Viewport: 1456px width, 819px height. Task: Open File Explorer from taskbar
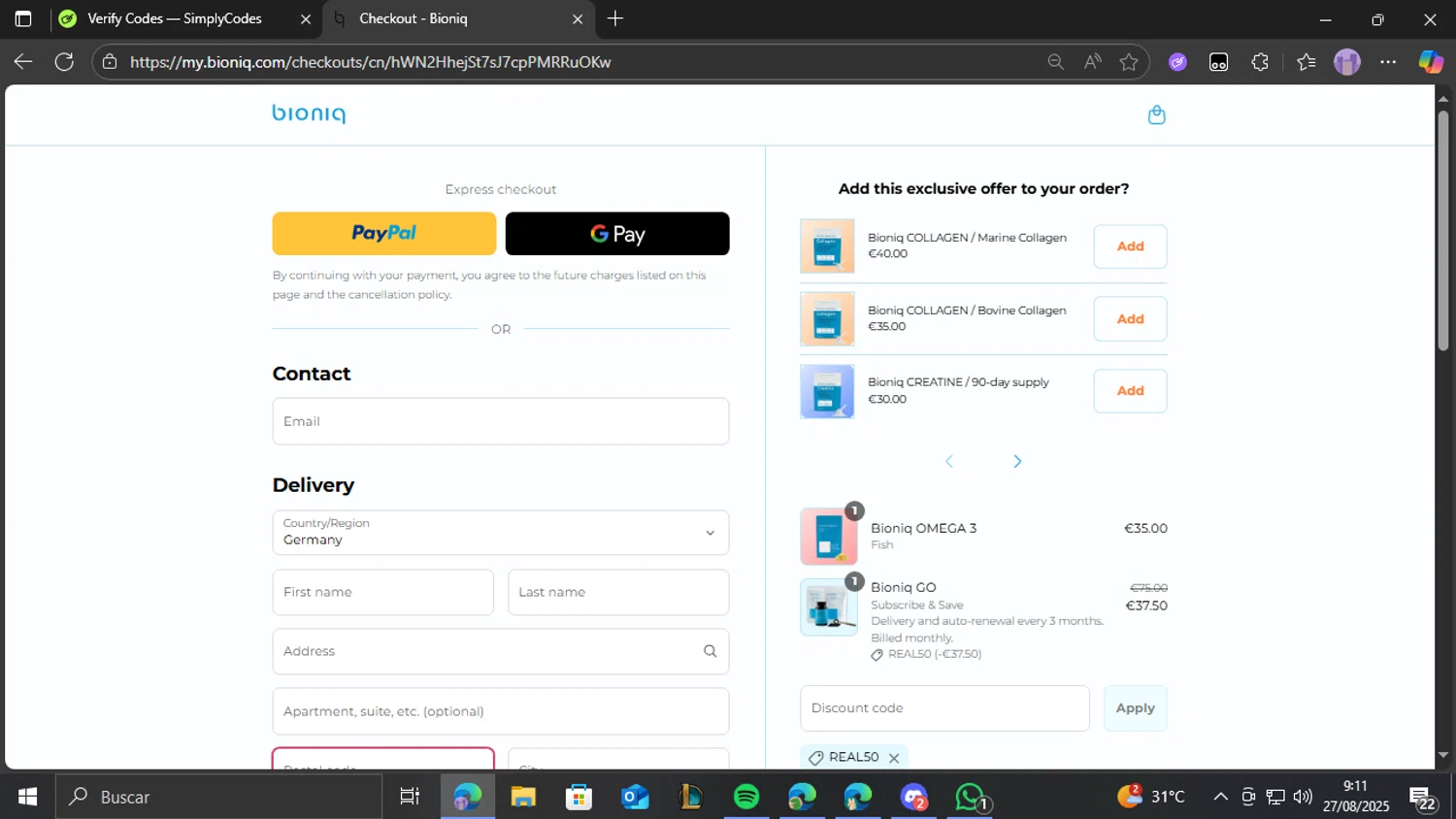[523, 797]
